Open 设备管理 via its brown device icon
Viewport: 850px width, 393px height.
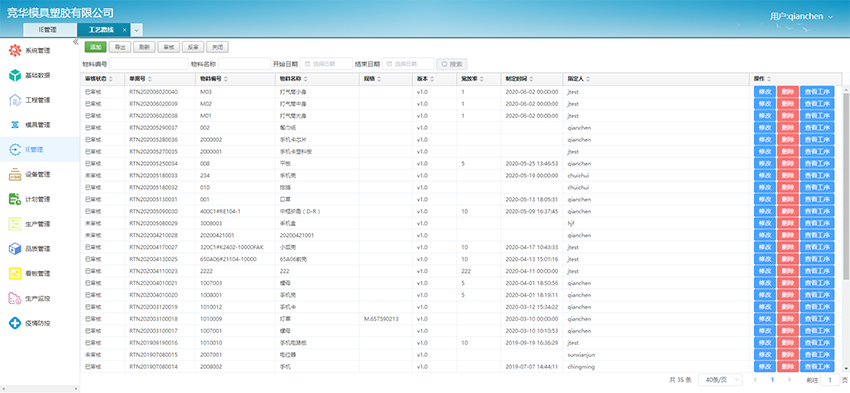coord(15,175)
